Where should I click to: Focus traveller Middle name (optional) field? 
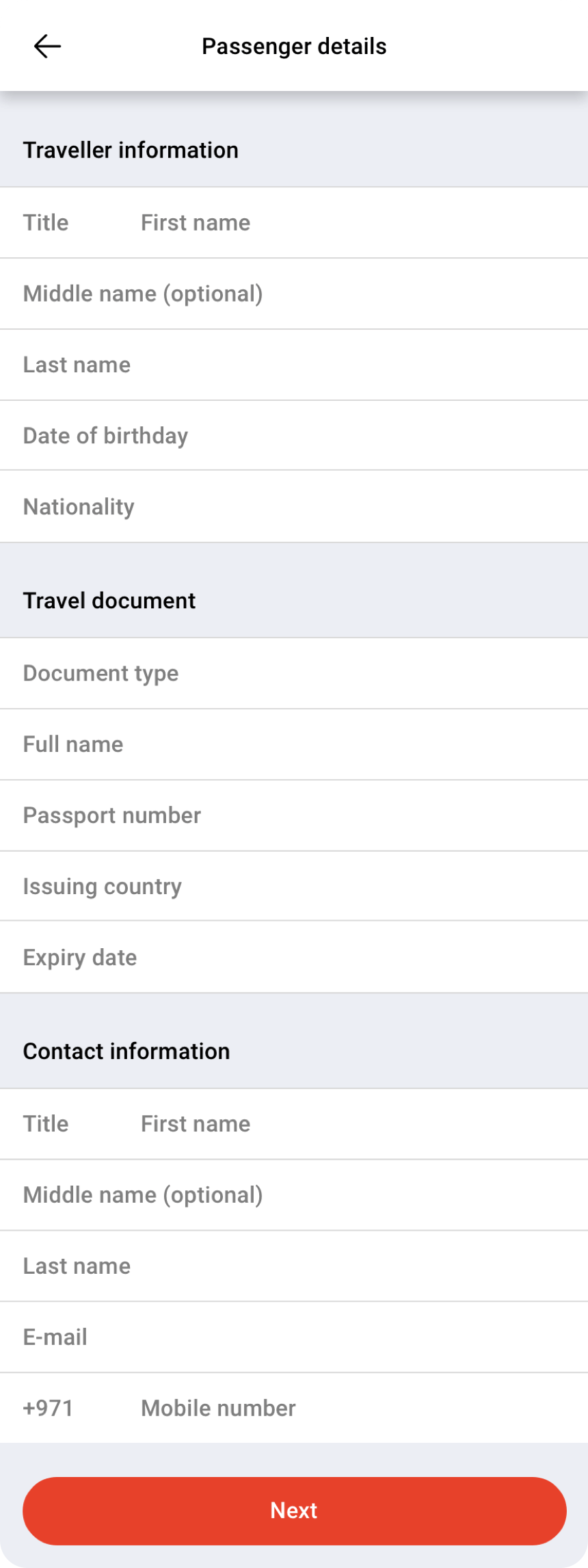click(x=294, y=294)
